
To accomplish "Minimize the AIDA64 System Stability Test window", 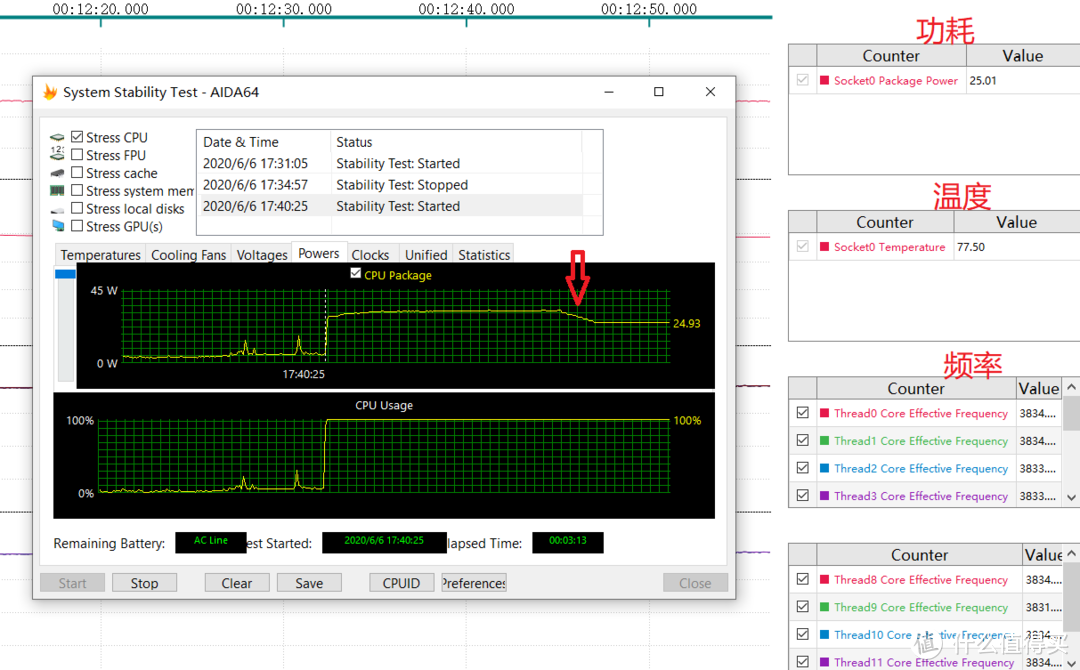I will (x=609, y=92).
